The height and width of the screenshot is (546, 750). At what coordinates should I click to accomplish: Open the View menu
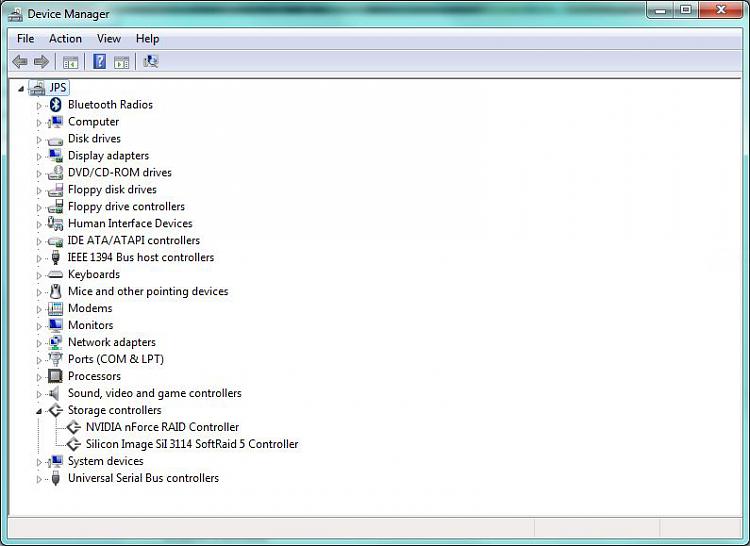(109, 39)
